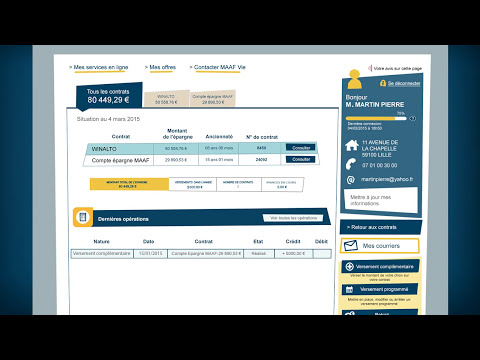The height and width of the screenshot is (360, 480).
Task: Click the WINALTO row name in the table
Action: 104,149
